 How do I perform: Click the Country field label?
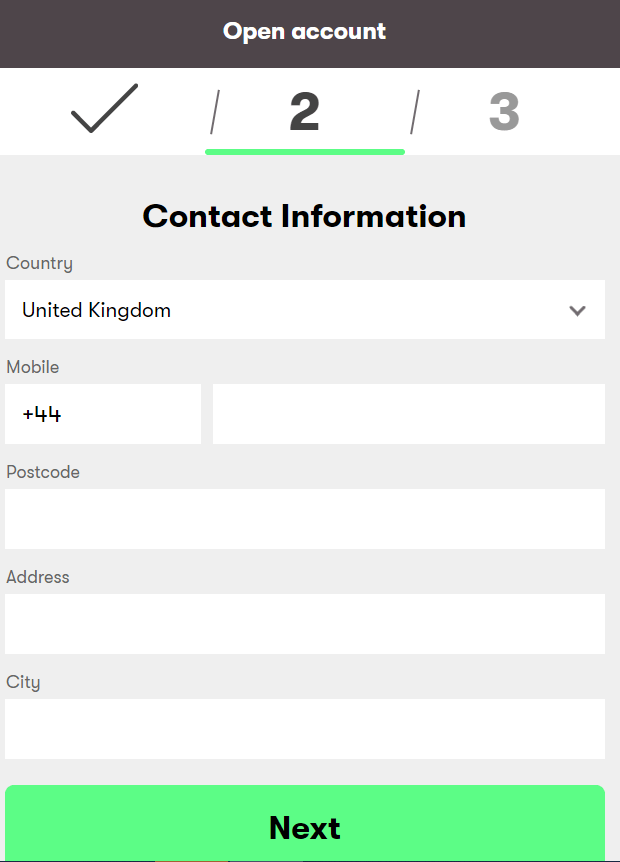(x=40, y=263)
